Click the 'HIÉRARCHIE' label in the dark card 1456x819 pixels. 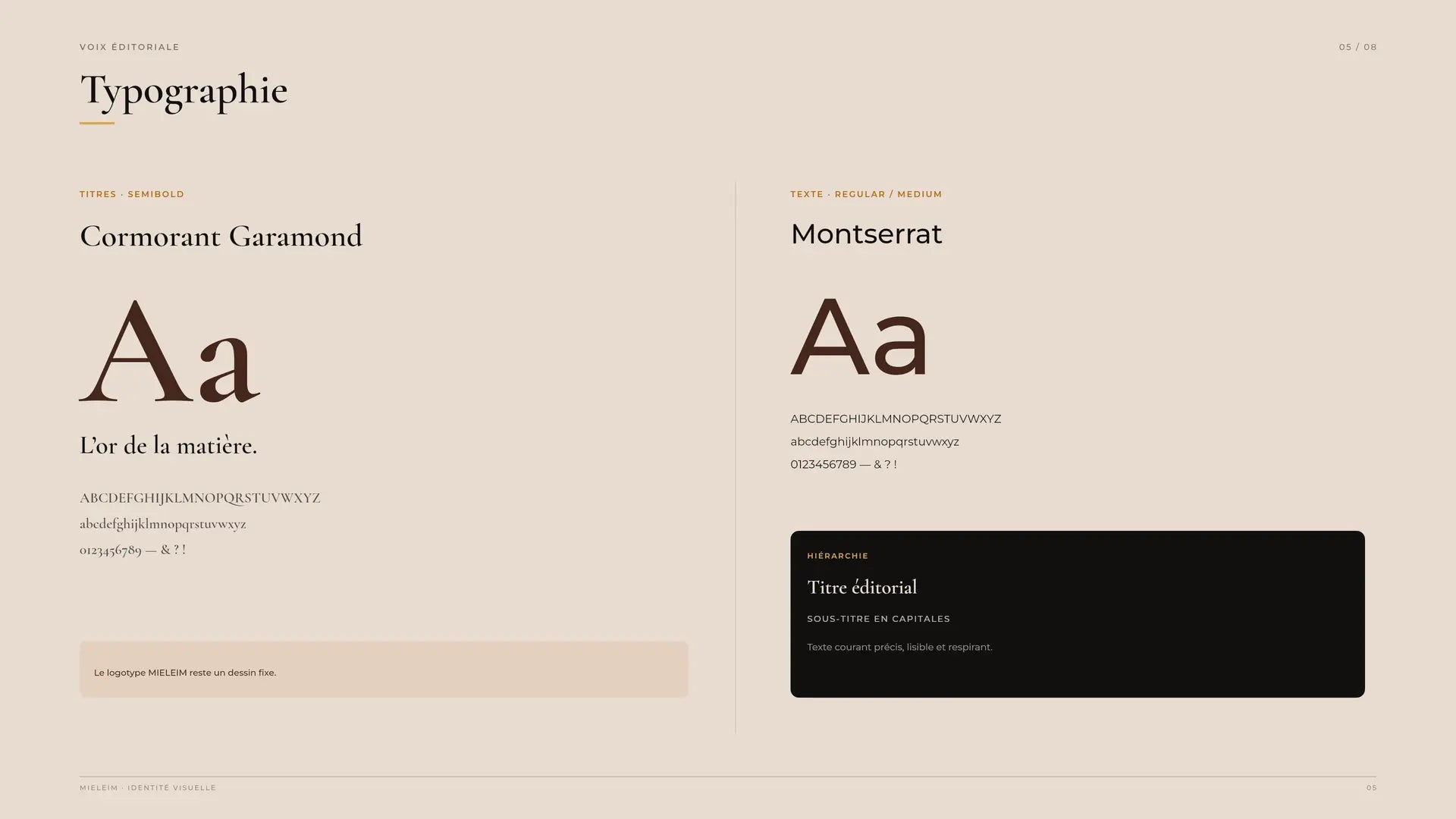[x=837, y=556]
